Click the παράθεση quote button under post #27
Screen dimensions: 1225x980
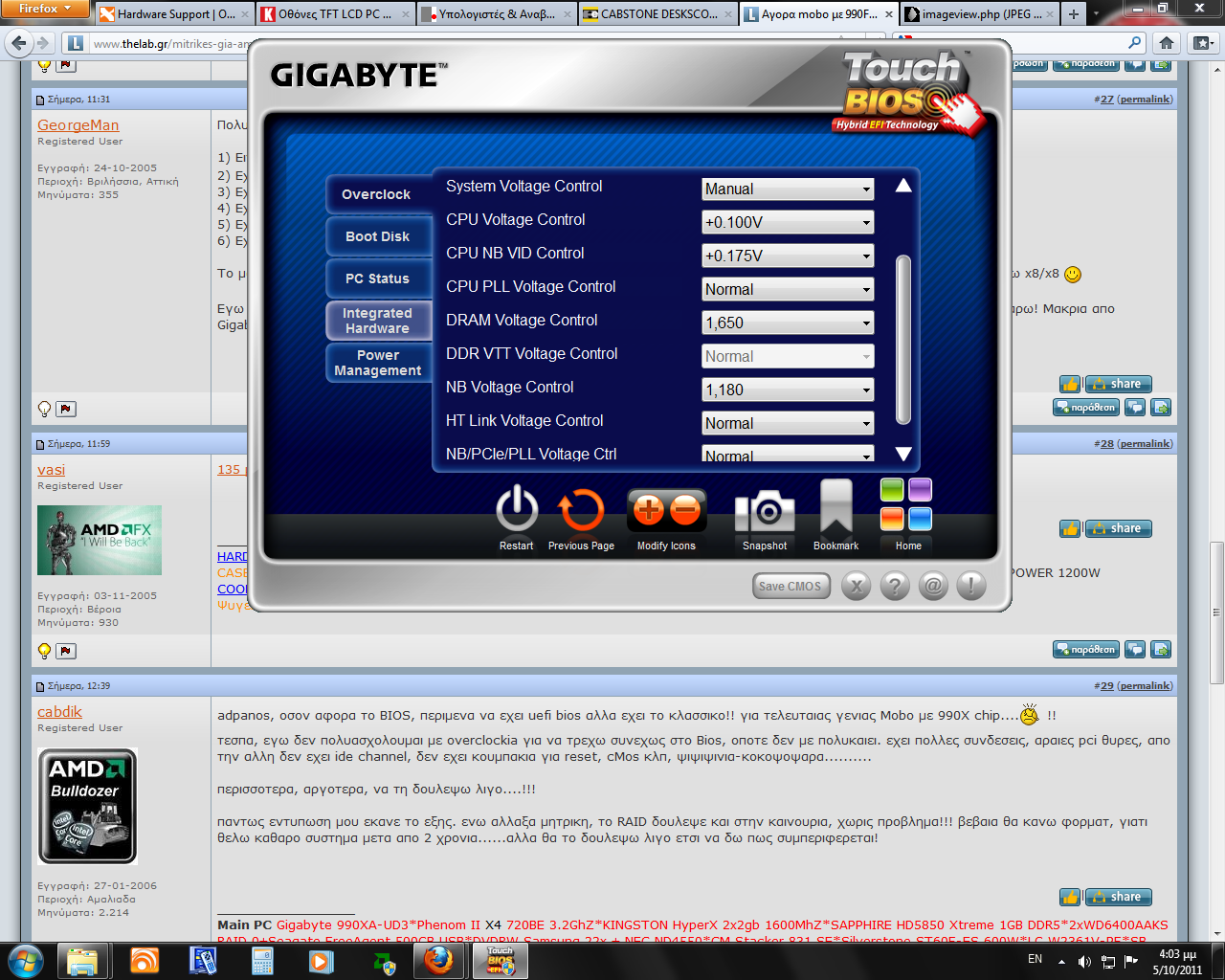click(1086, 408)
